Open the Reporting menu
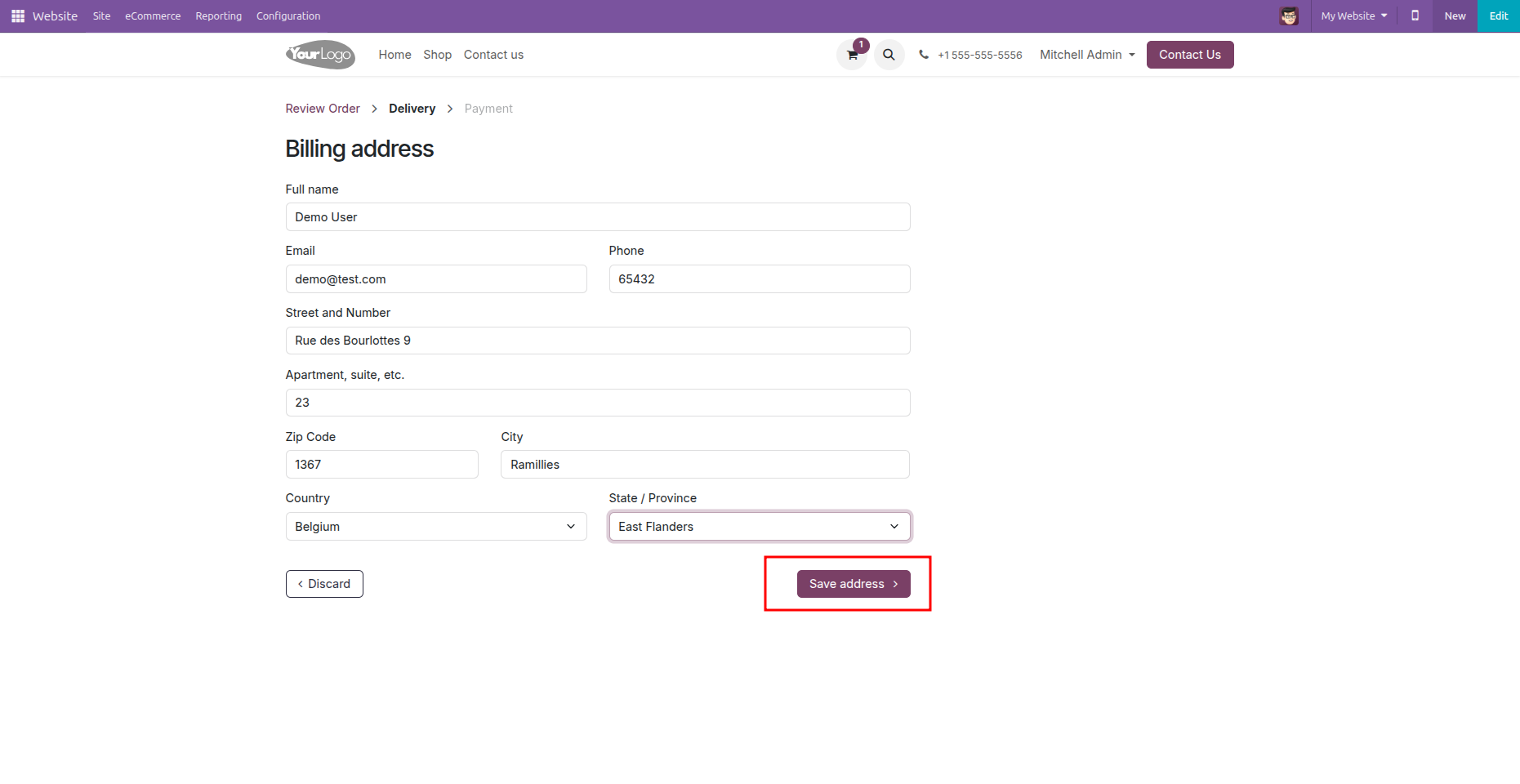 pyautogui.click(x=218, y=16)
